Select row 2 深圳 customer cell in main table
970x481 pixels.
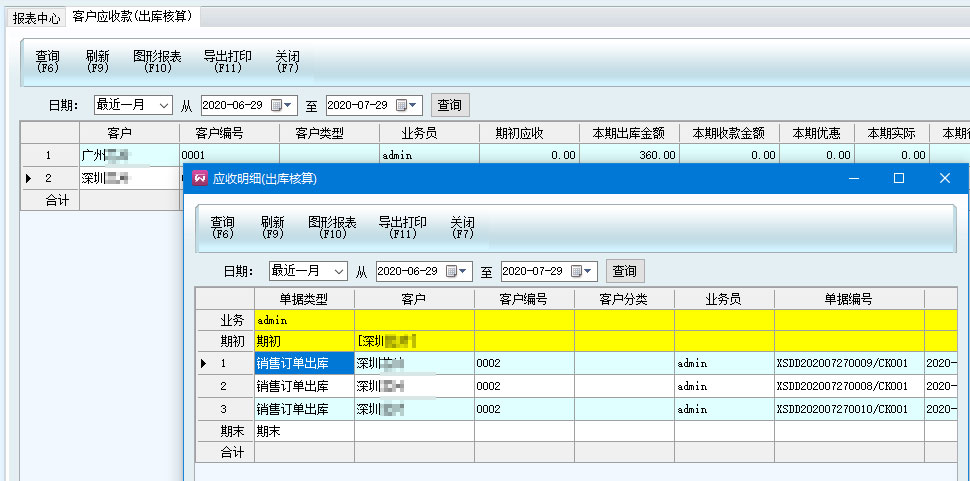coord(129,179)
